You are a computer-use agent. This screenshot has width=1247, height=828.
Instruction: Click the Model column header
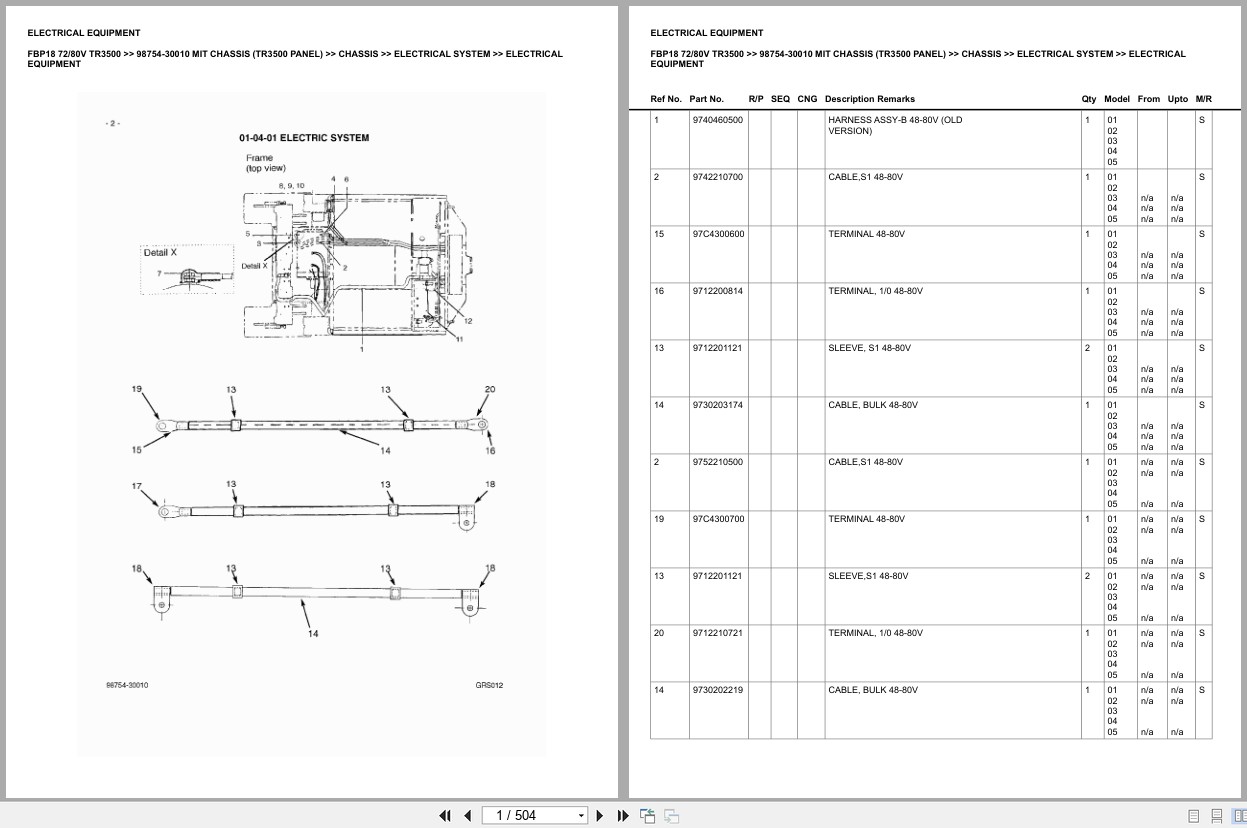pos(1117,99)
